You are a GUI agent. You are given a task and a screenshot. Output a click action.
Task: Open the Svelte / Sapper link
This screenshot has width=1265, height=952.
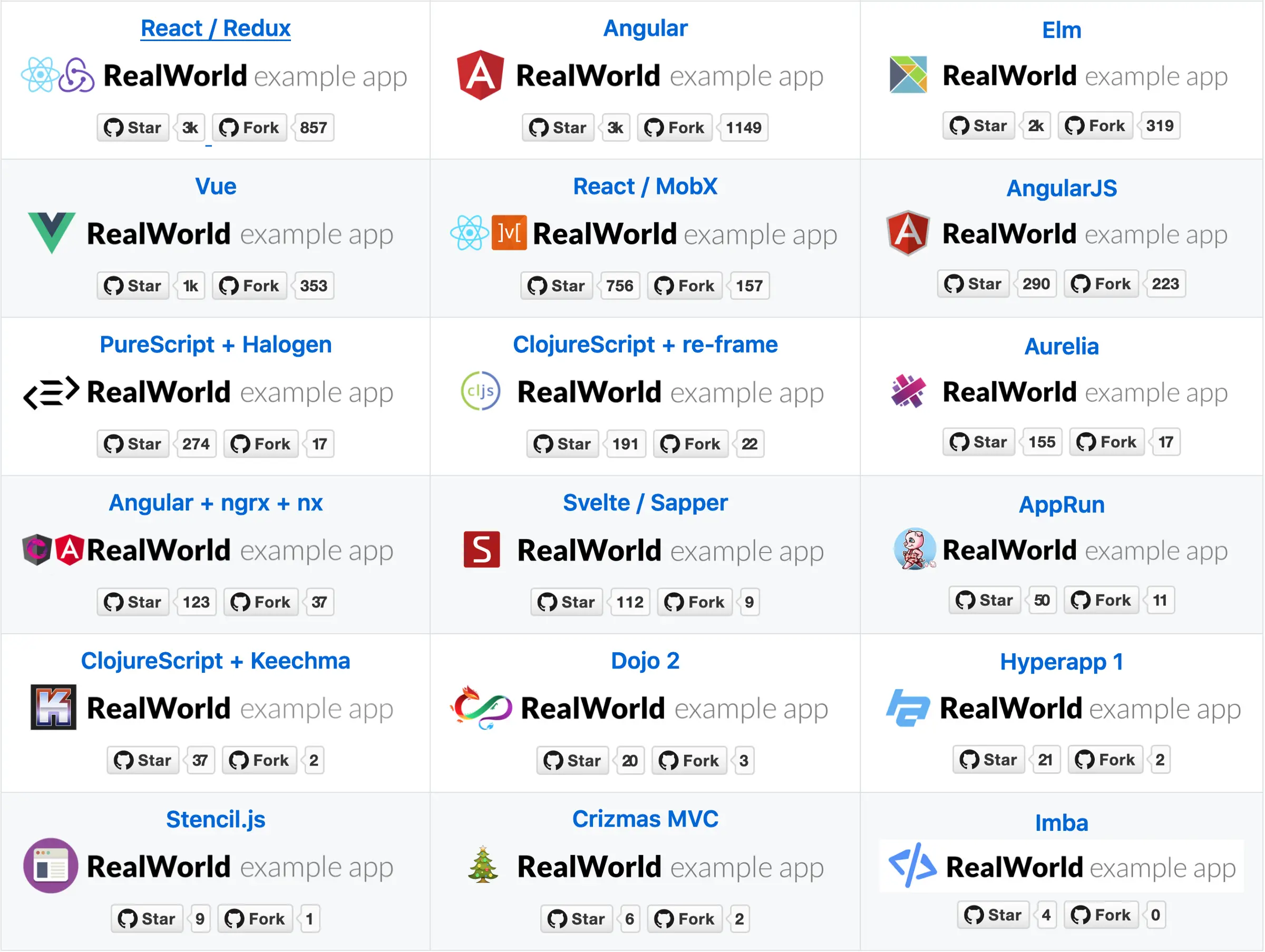pos(645,503)
